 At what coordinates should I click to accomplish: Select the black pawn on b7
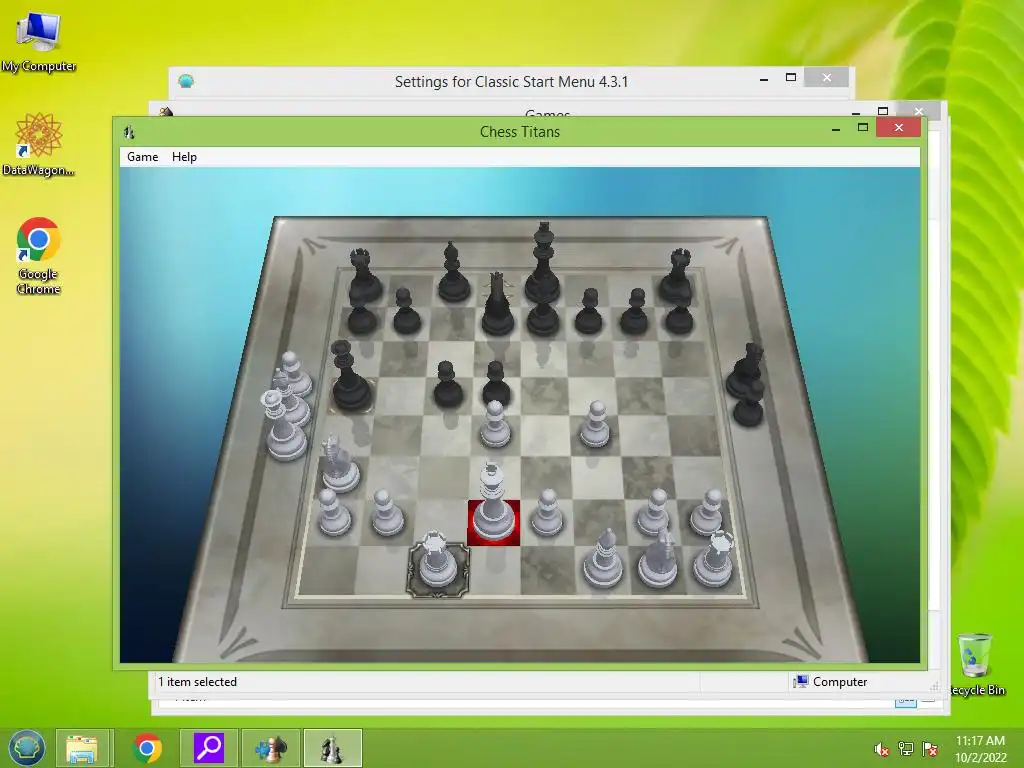coord(406,311)
